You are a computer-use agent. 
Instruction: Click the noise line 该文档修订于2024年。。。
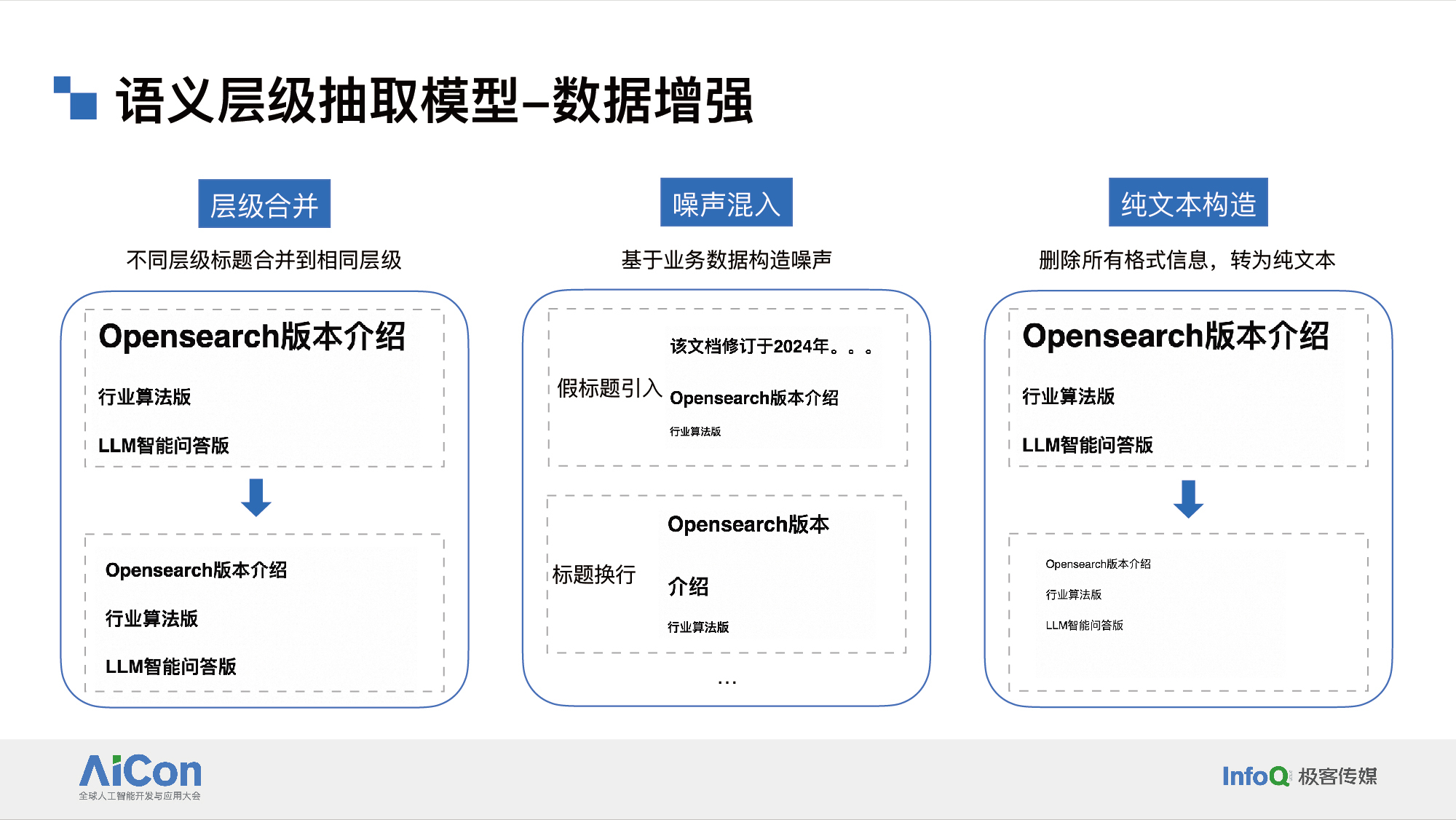click(771, 346)
